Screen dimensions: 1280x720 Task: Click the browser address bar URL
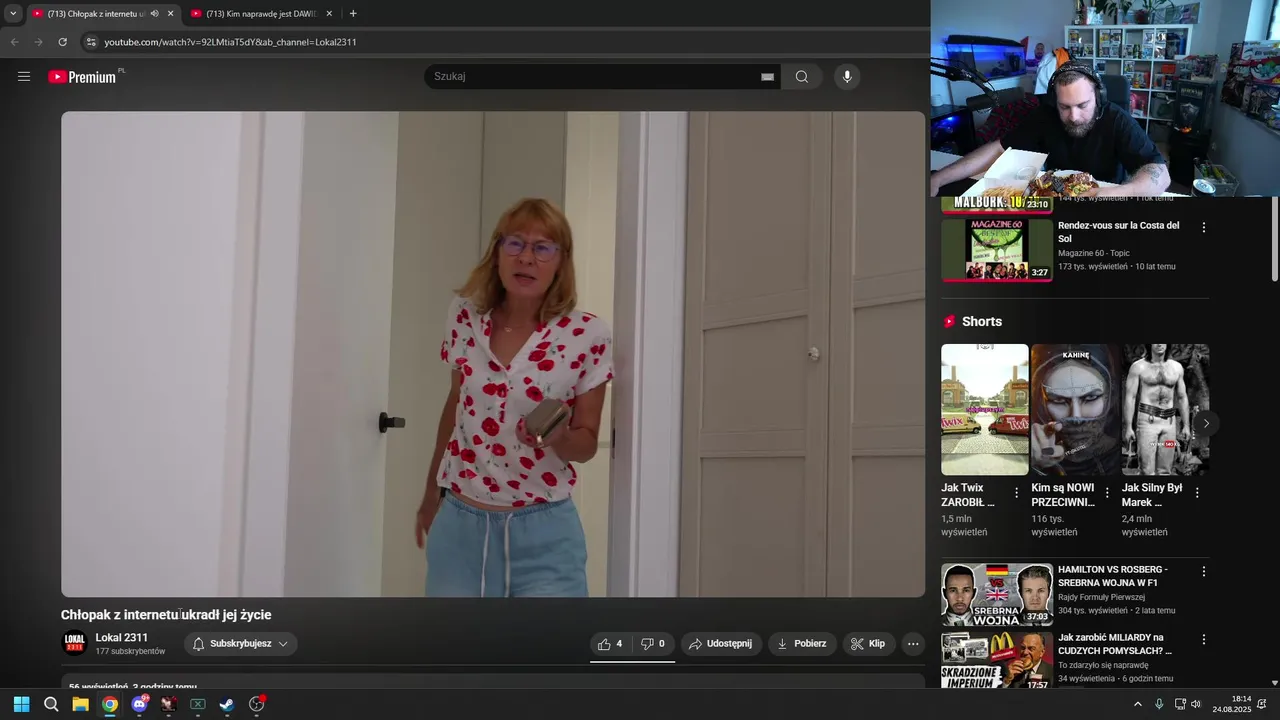(230, 42)
